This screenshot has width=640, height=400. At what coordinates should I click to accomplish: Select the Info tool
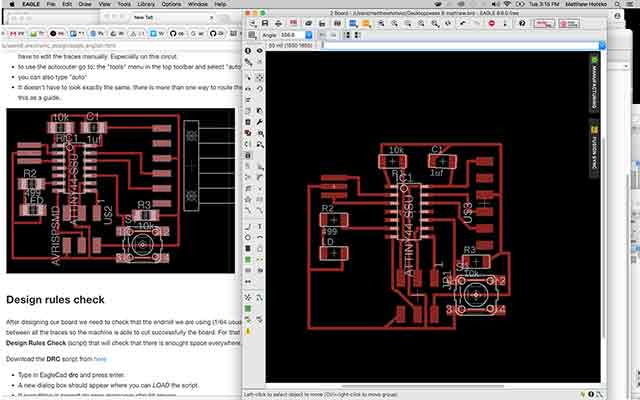[x=248, y=51]
